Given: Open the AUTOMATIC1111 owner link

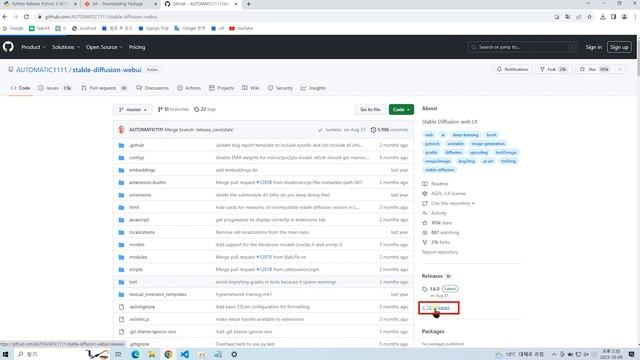Looking at the screenshot, I should [x=41, y=70].
